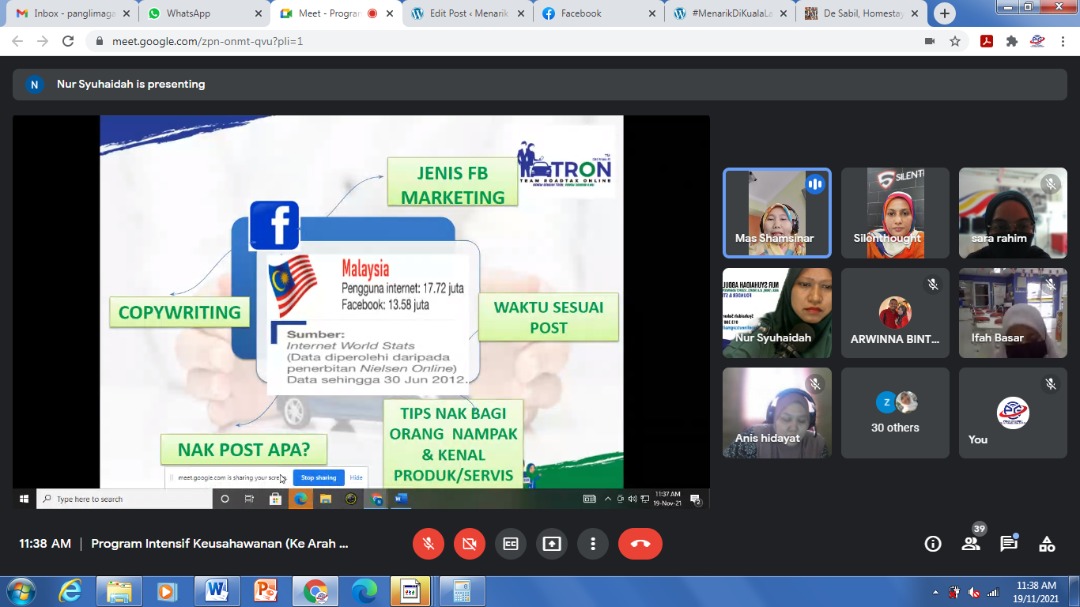Open the Chrome three-dot menu
Viewport: 1080px width, 607px height.
click(1064, 41)
